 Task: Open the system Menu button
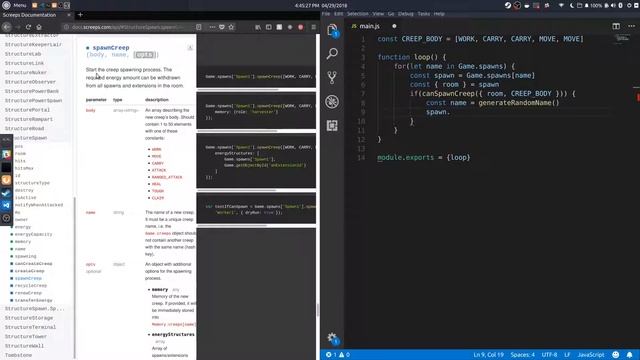point(14,5)
